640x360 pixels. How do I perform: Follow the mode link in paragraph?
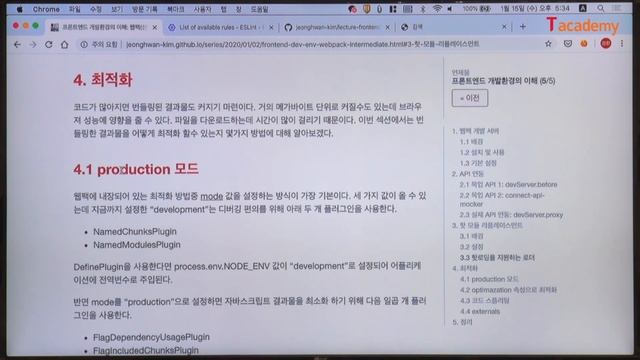pyautogui.click(x=211, y=196)
